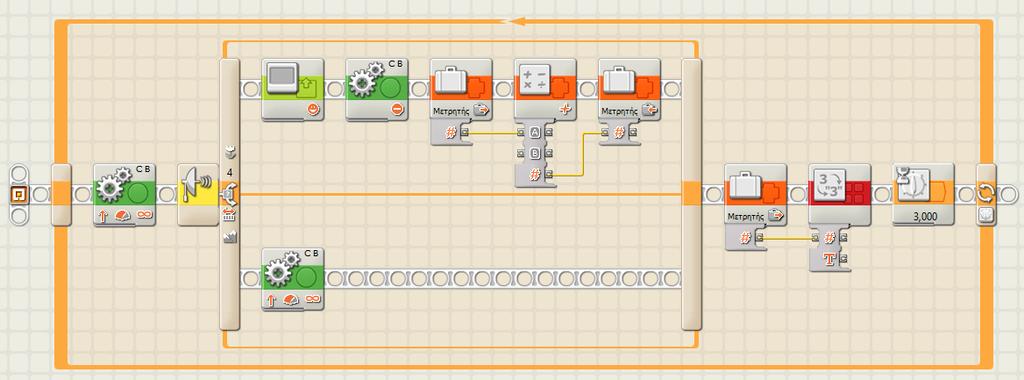This screenshot has height=380, width=1024.
Task: Select the Display block with smiley
Action: (293, 89)
